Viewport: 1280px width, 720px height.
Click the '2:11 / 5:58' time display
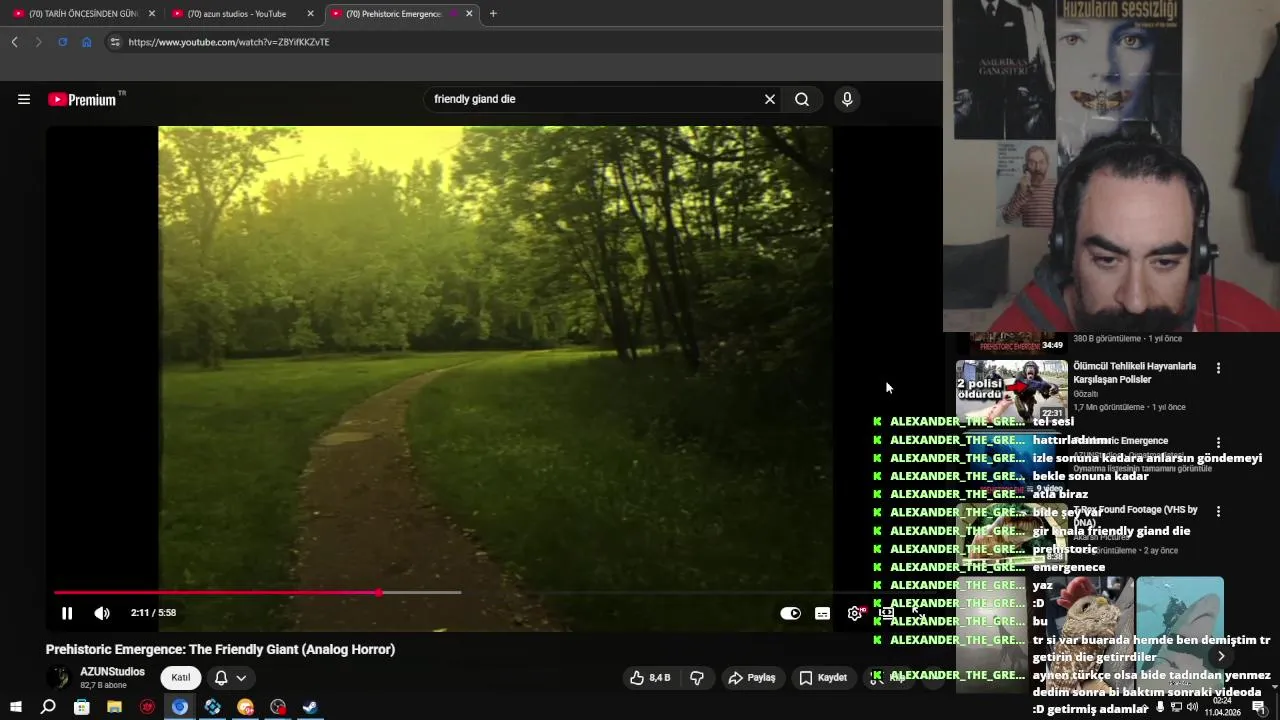[153, 613]
